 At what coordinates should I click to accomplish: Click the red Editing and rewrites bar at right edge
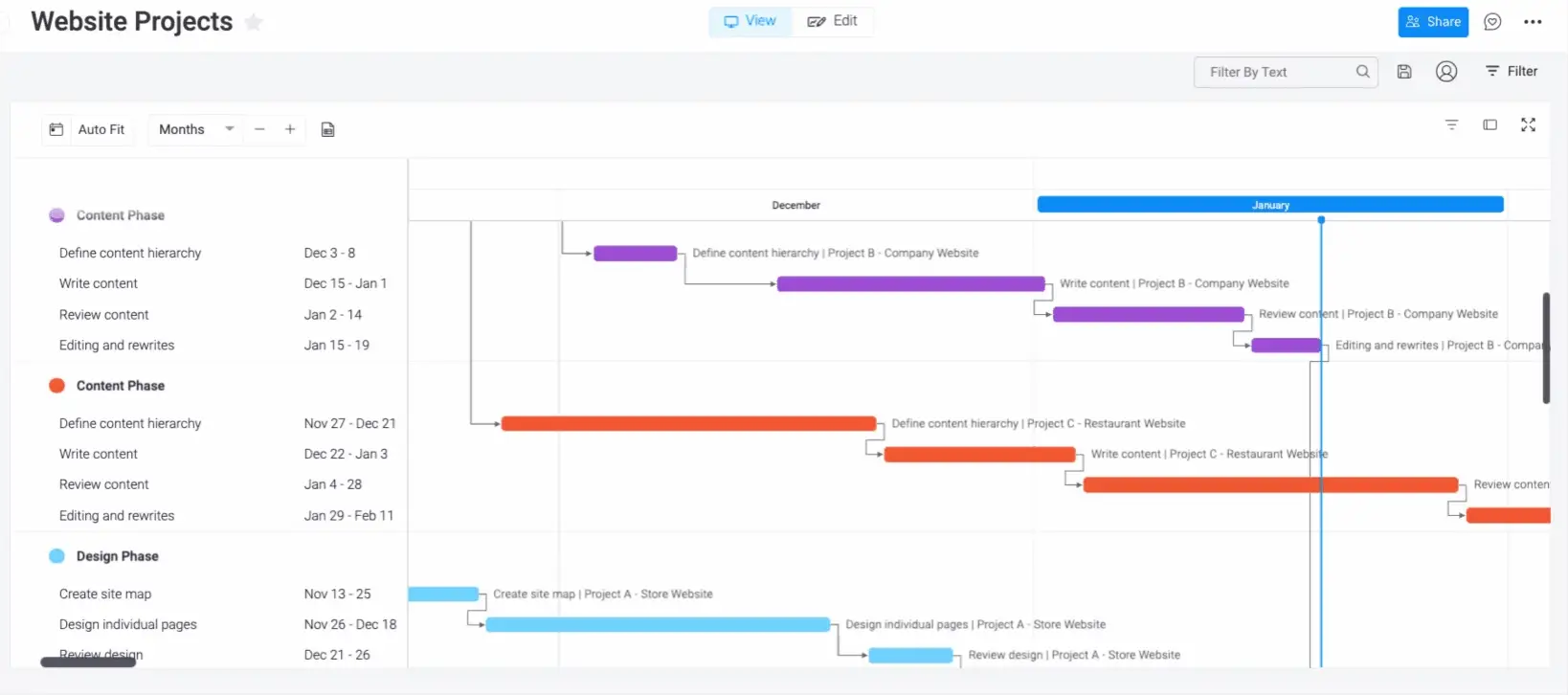tap(1508, 516)
